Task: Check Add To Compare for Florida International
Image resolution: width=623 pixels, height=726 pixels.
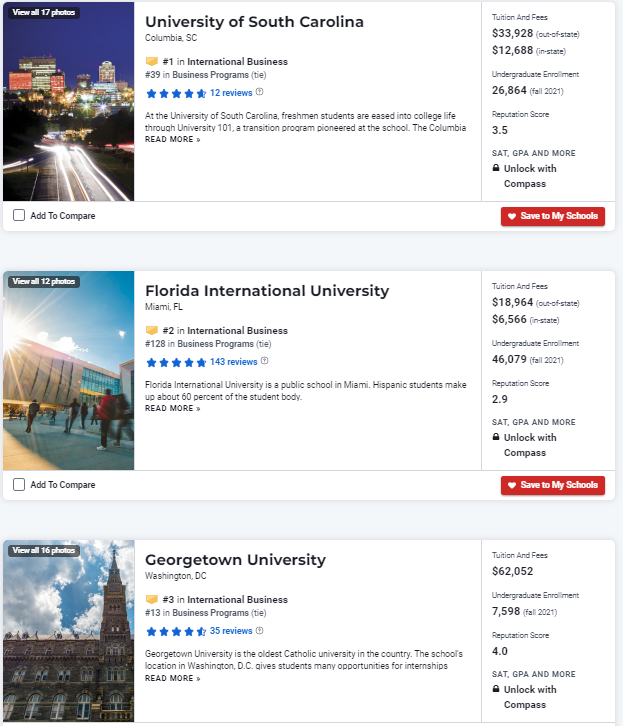Action: pos(19,484)
